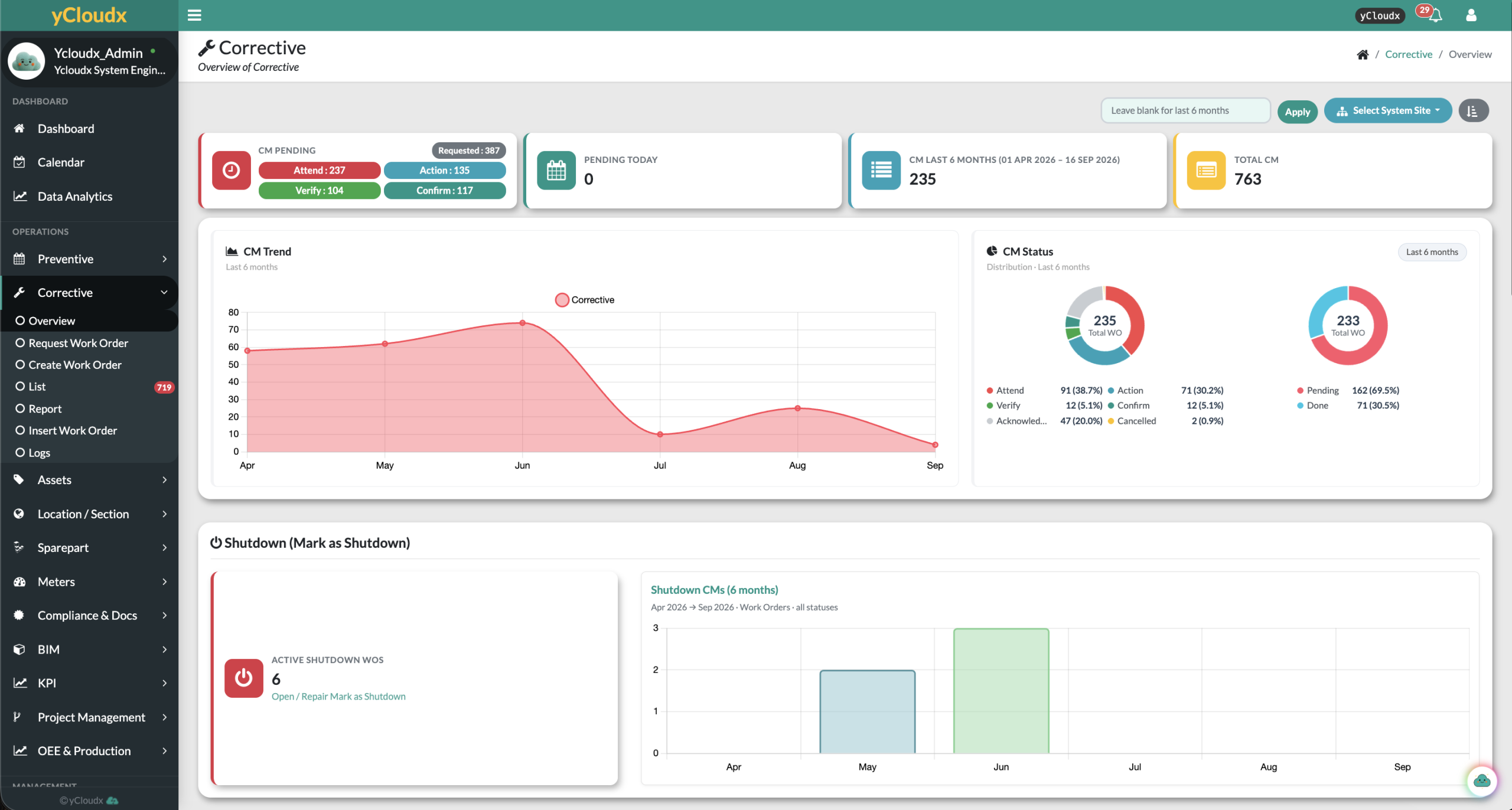The height and width of the screenshot is (810, 1512).
Task: Expand the BIM menu
Action: coord(89,649)
